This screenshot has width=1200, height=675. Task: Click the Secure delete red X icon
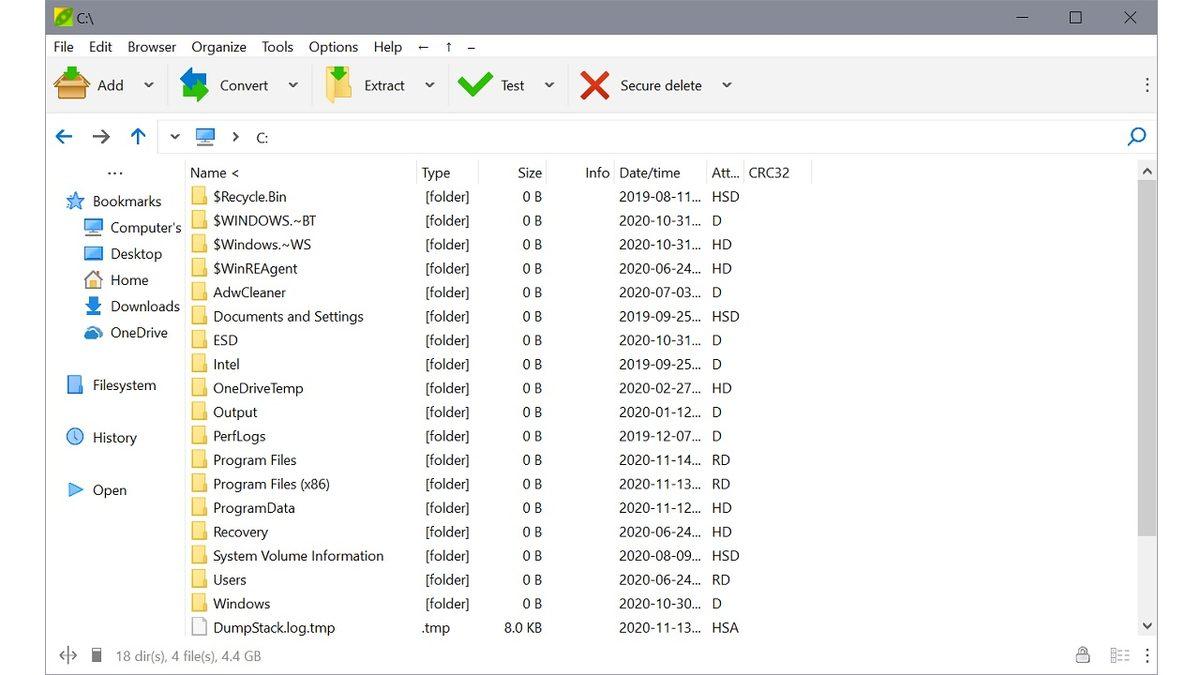(594, 85)
